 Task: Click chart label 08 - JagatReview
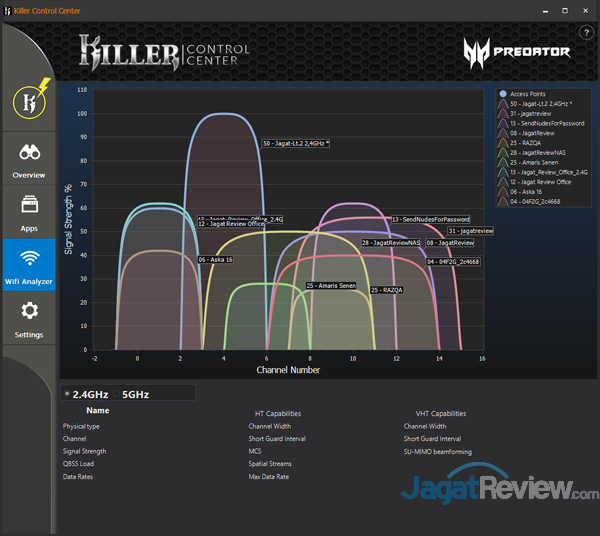point(450,243)
